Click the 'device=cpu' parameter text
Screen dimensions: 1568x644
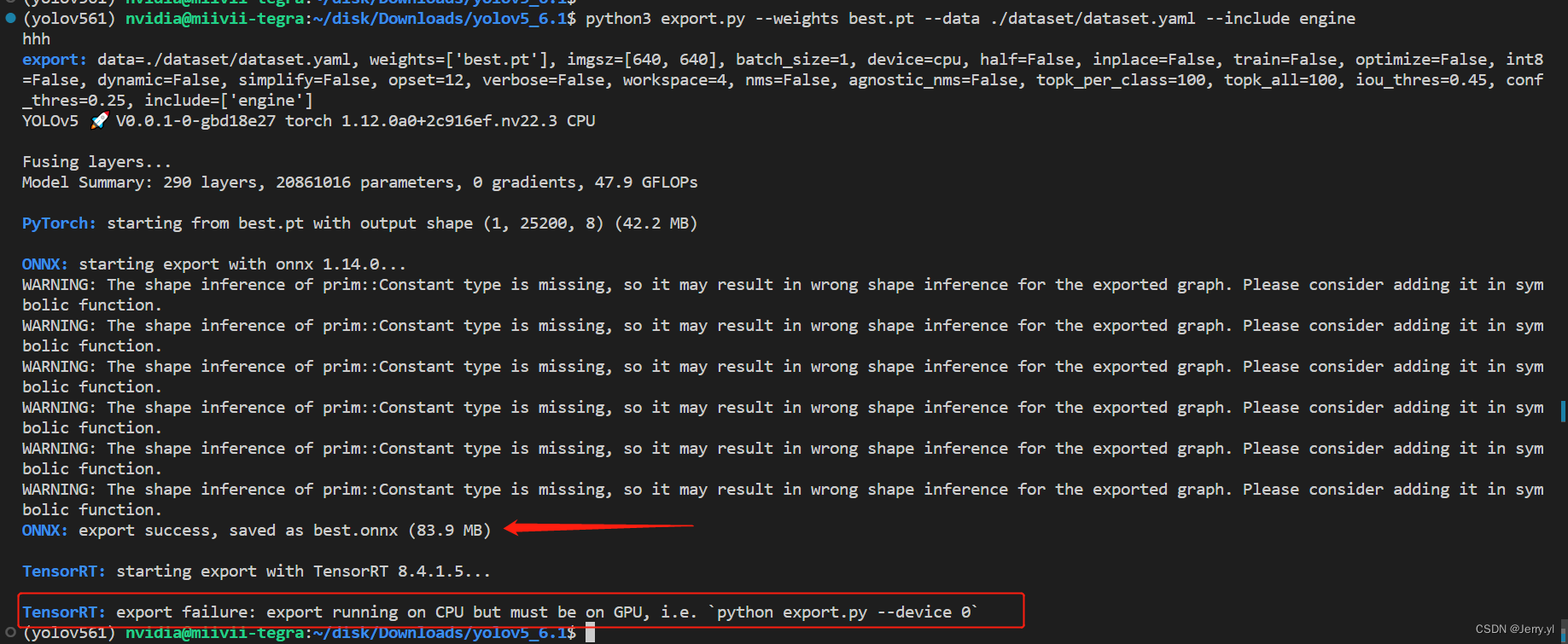918,60
